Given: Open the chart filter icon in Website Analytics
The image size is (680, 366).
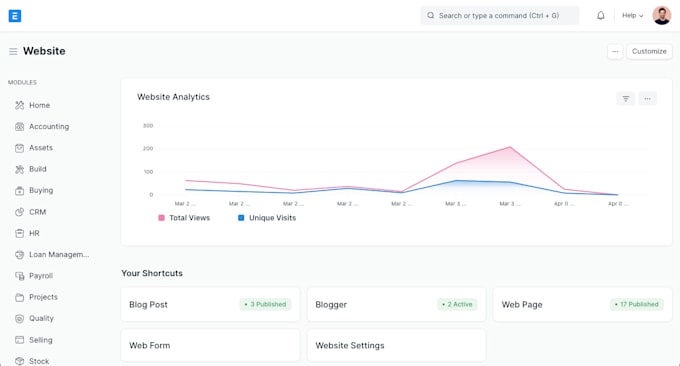Looking at the screenshot, I should pos(625,98).
